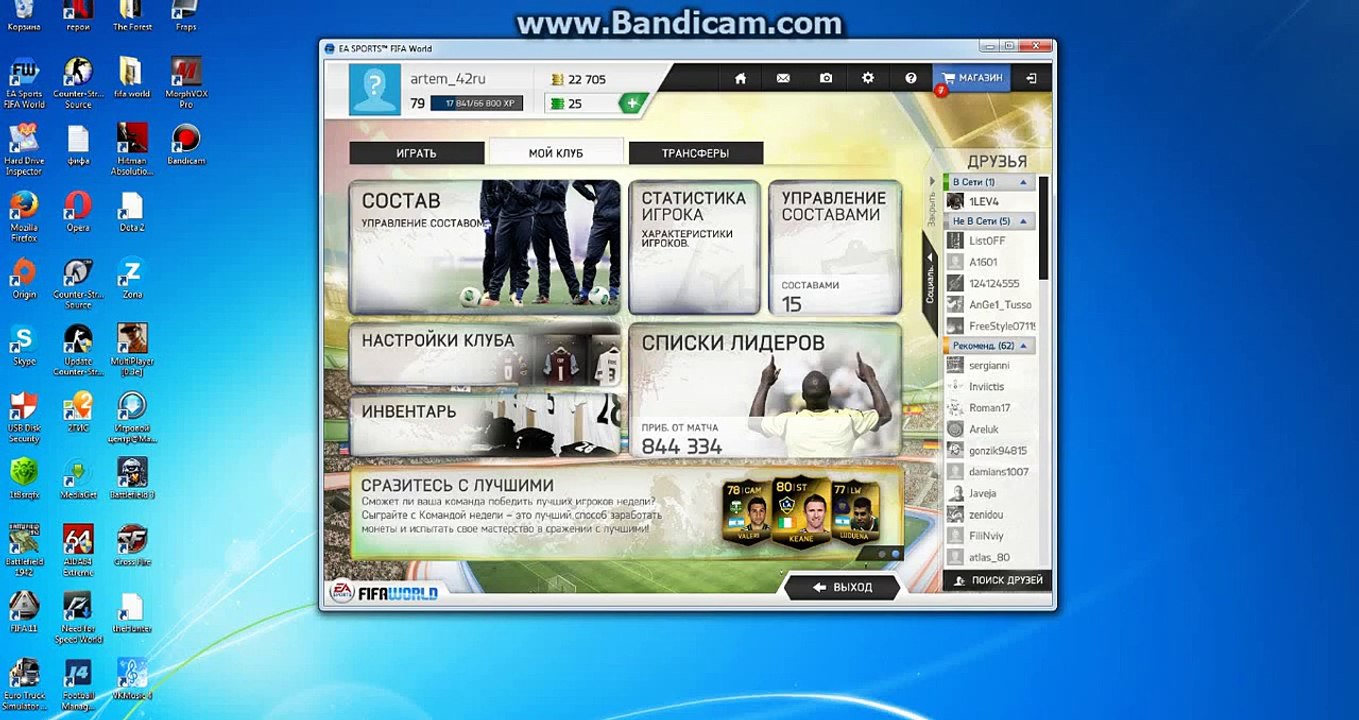Click the XP progress bar
Image resolution: width=1359 pixels, height=720 pixels.
(477, 103)
